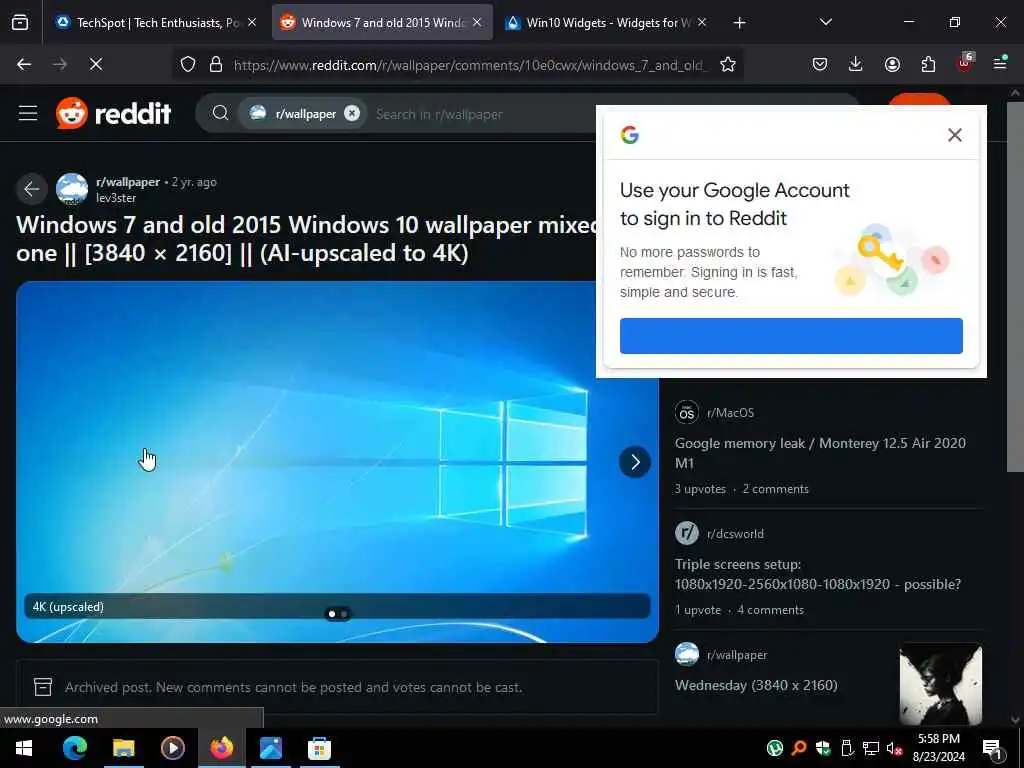Open Firefox View icon in tab bar
This screenshot has width=1024, height=768.
[x=20, y=22]
